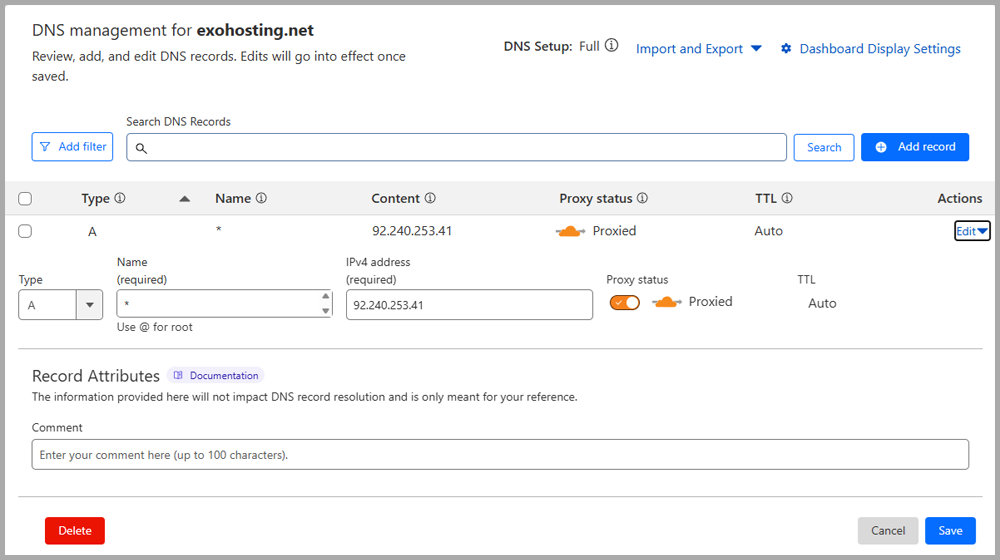Click the sort ascending triangle in Type column

(184, 199)
